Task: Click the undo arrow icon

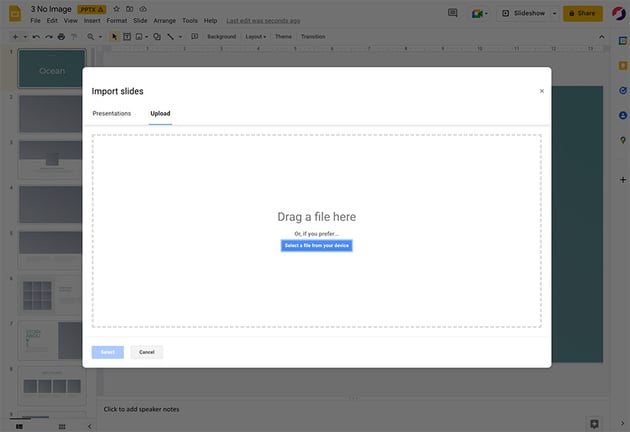Action: [x=36, y=36]
